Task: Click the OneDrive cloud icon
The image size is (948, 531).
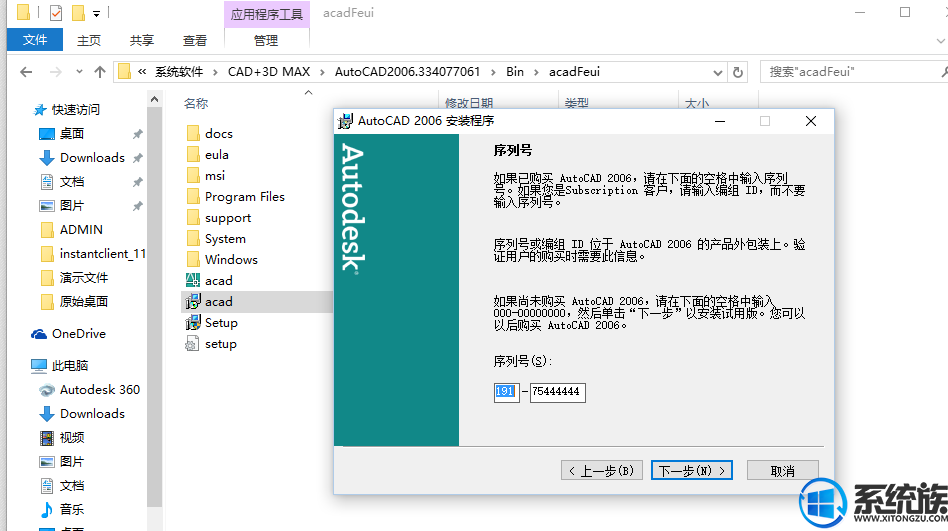Action: coord(39,334)
